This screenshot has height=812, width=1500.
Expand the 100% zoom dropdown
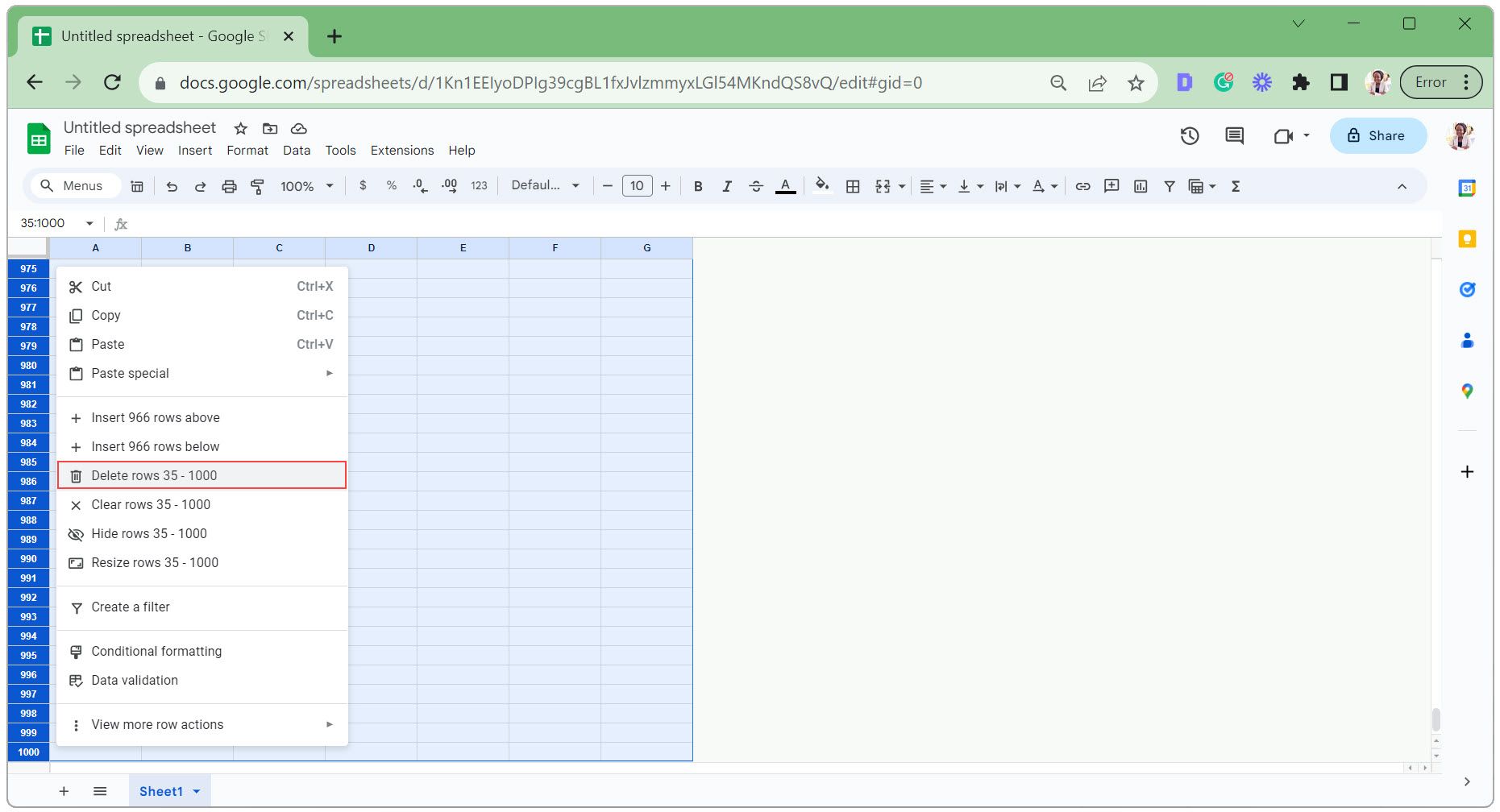coord(307,186)
